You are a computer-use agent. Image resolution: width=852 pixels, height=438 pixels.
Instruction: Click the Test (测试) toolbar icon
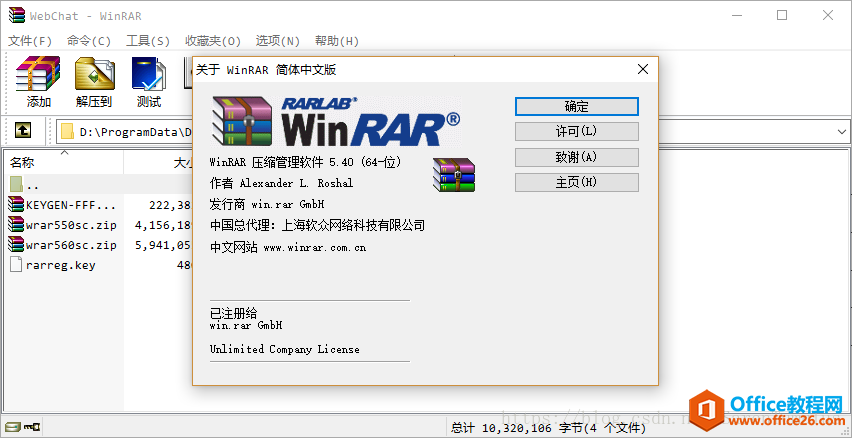tap(149, 82)
